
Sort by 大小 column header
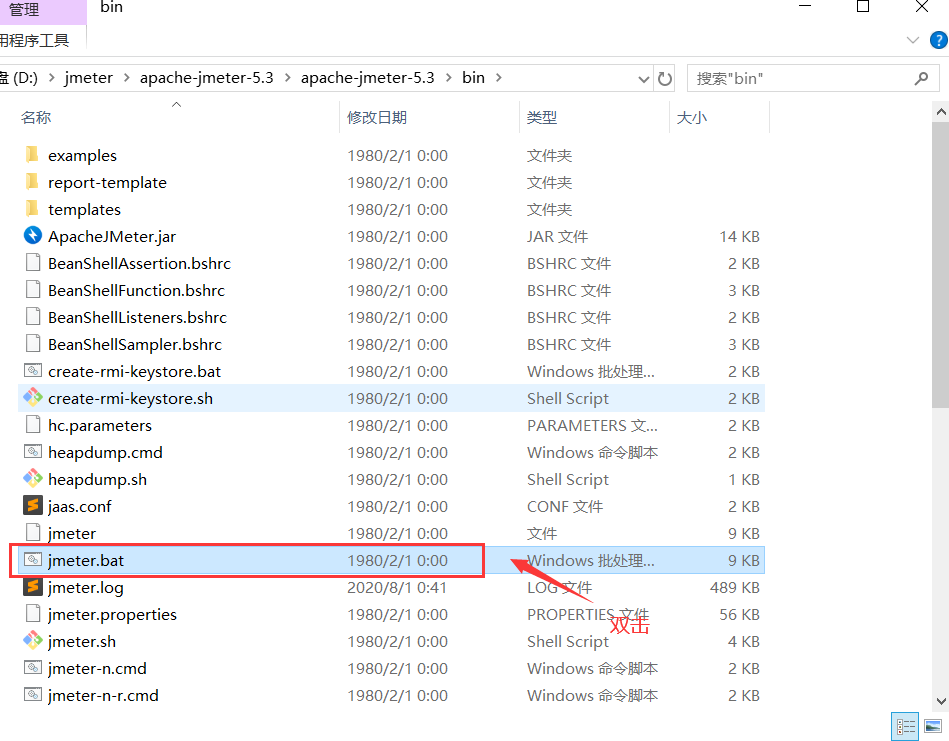tap(691, 117)
